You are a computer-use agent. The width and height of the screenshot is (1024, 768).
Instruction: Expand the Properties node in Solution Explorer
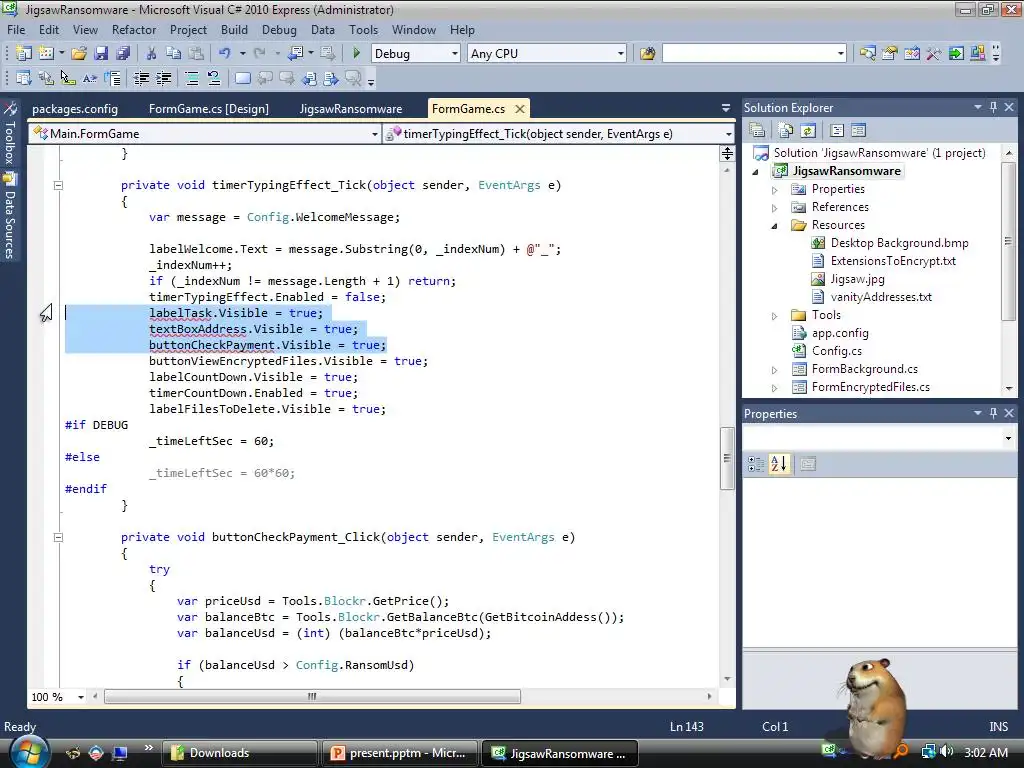click(775, 190)
